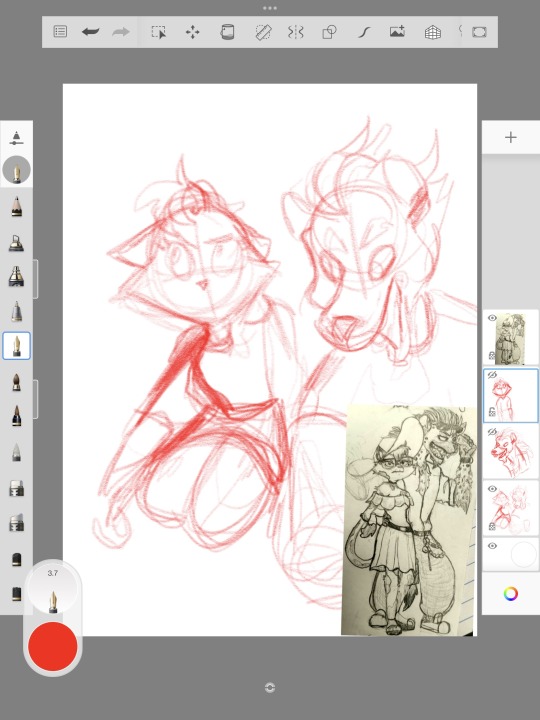540x720 pixels.
Task: Show the selected hidden cat sketch layer
Action: pyautogui.click(x=492, y=375)
